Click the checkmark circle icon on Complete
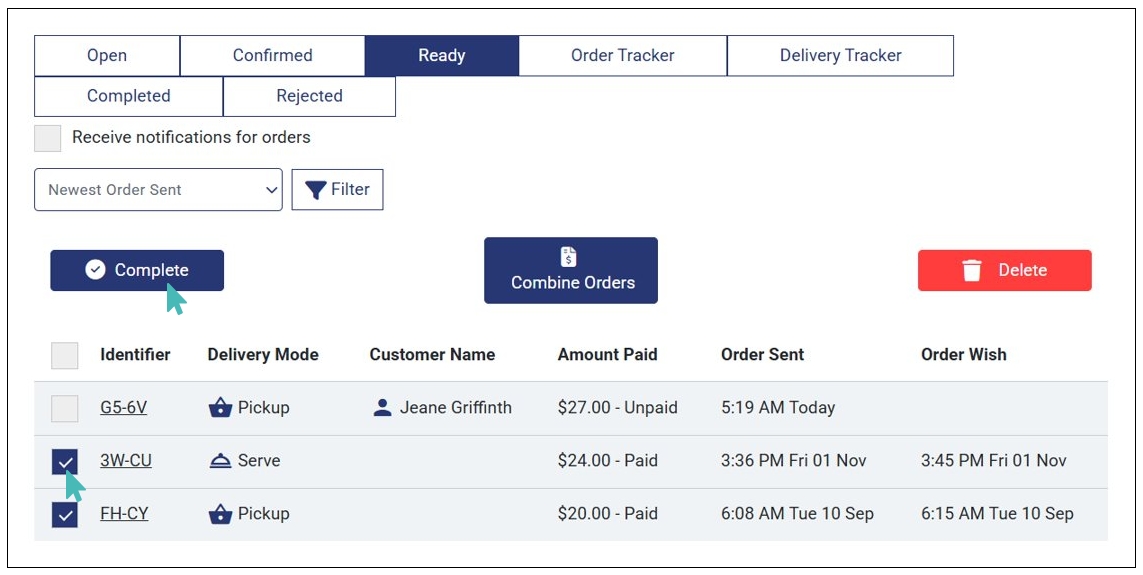Image resolution: width=1143 pixels, height=575 pixels. pos(95,270)
